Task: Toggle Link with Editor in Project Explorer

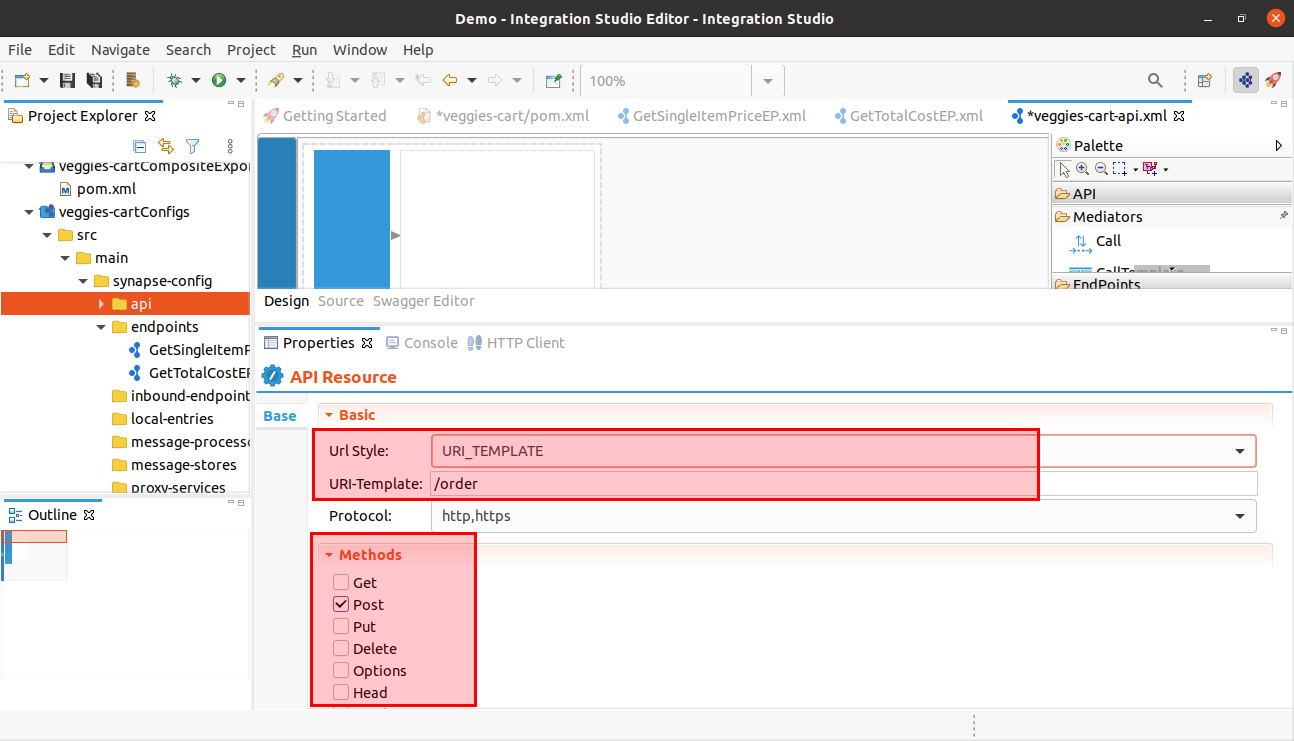Action: 166,146
